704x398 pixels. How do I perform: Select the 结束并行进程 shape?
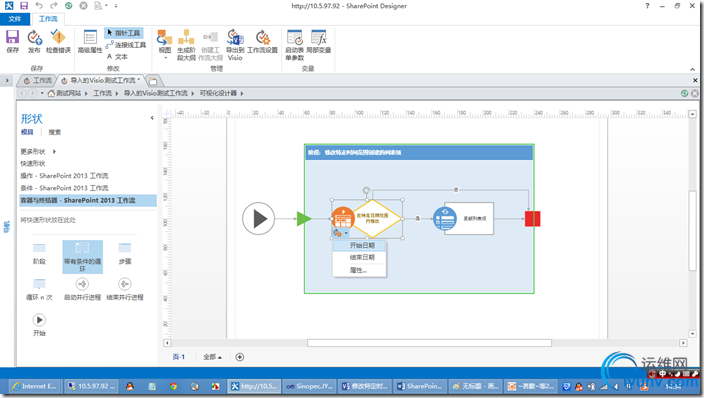pyautogui.click(x=125, y=289)
